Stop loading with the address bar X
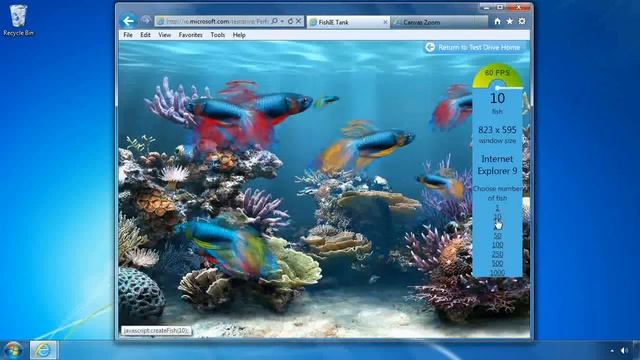Screen dimensions: 640x360 pos(298,21)
